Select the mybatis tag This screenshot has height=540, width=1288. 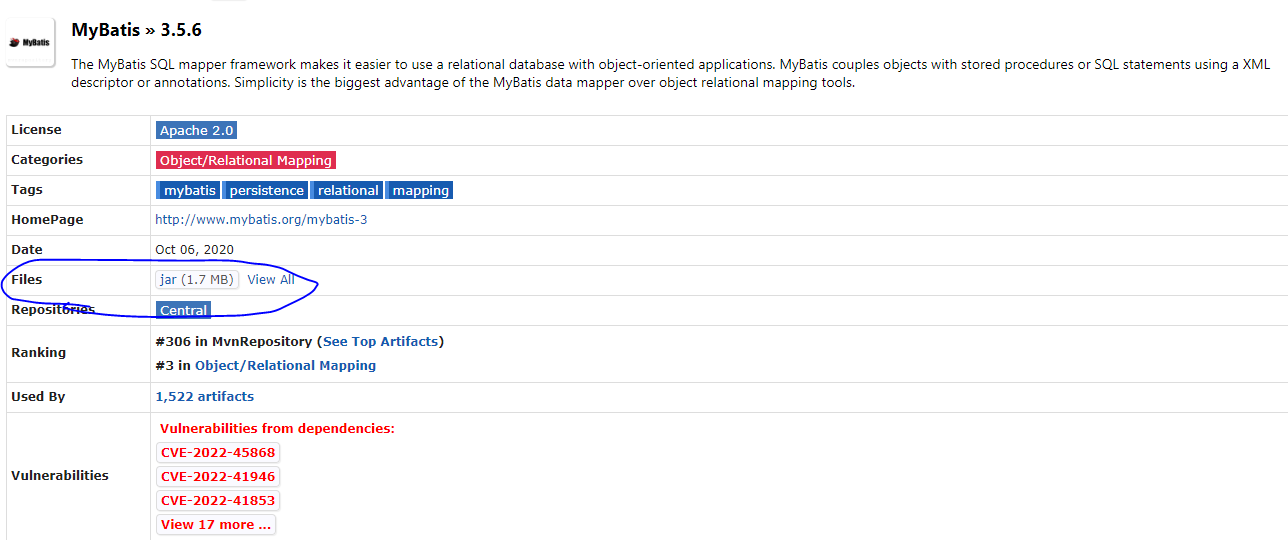coord(188,190)
